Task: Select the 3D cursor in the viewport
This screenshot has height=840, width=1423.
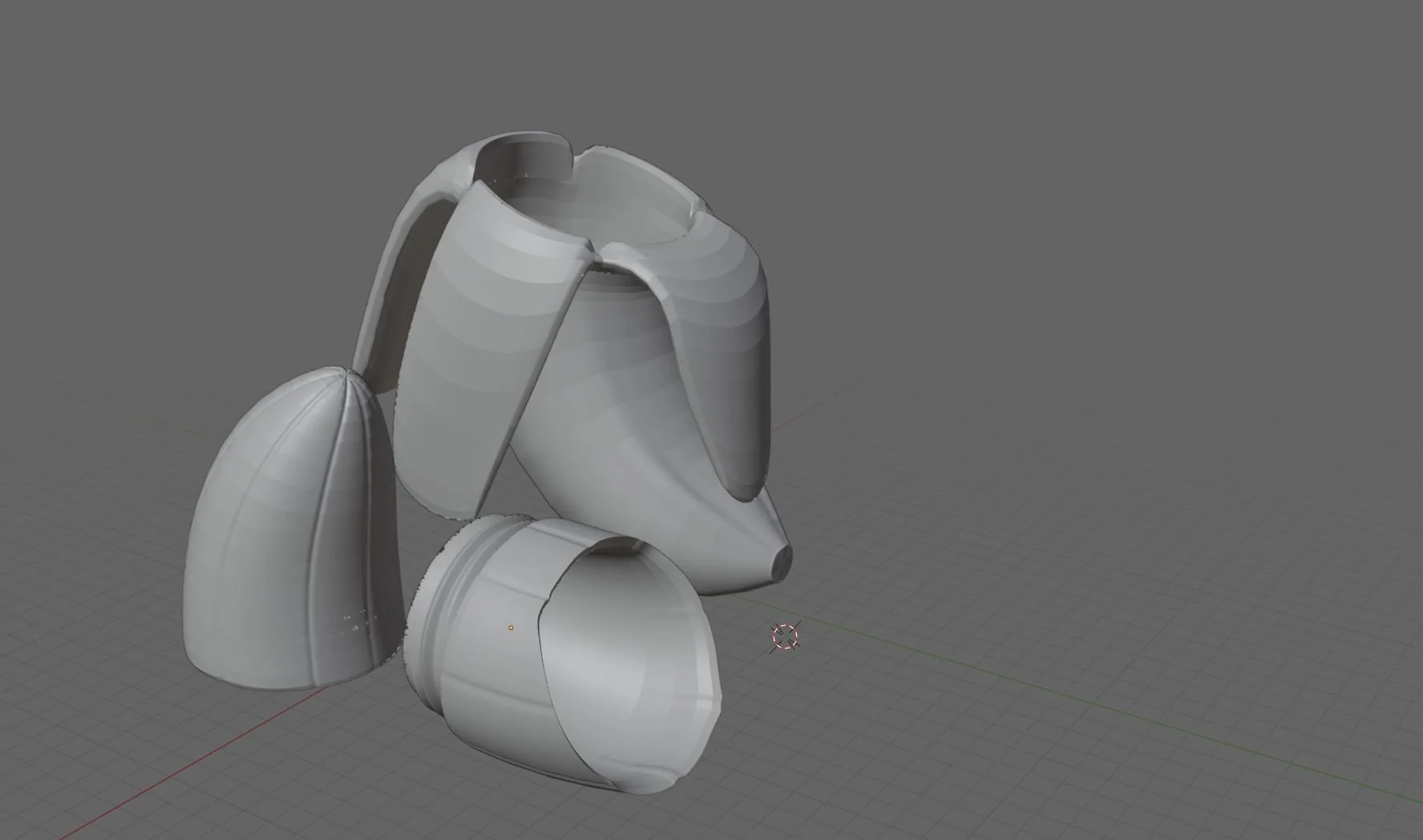Action: pos(783,637)
